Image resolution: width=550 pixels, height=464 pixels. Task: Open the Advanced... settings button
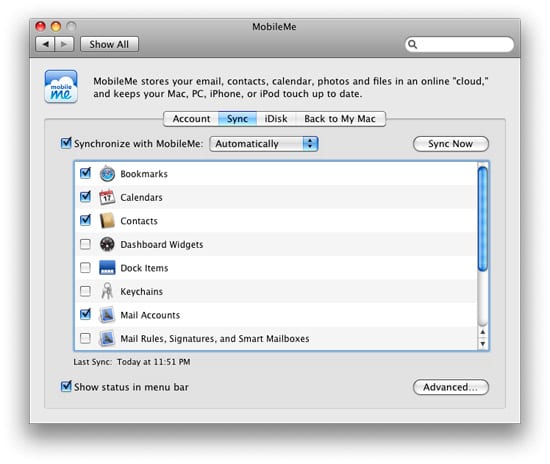pos(451,387)
